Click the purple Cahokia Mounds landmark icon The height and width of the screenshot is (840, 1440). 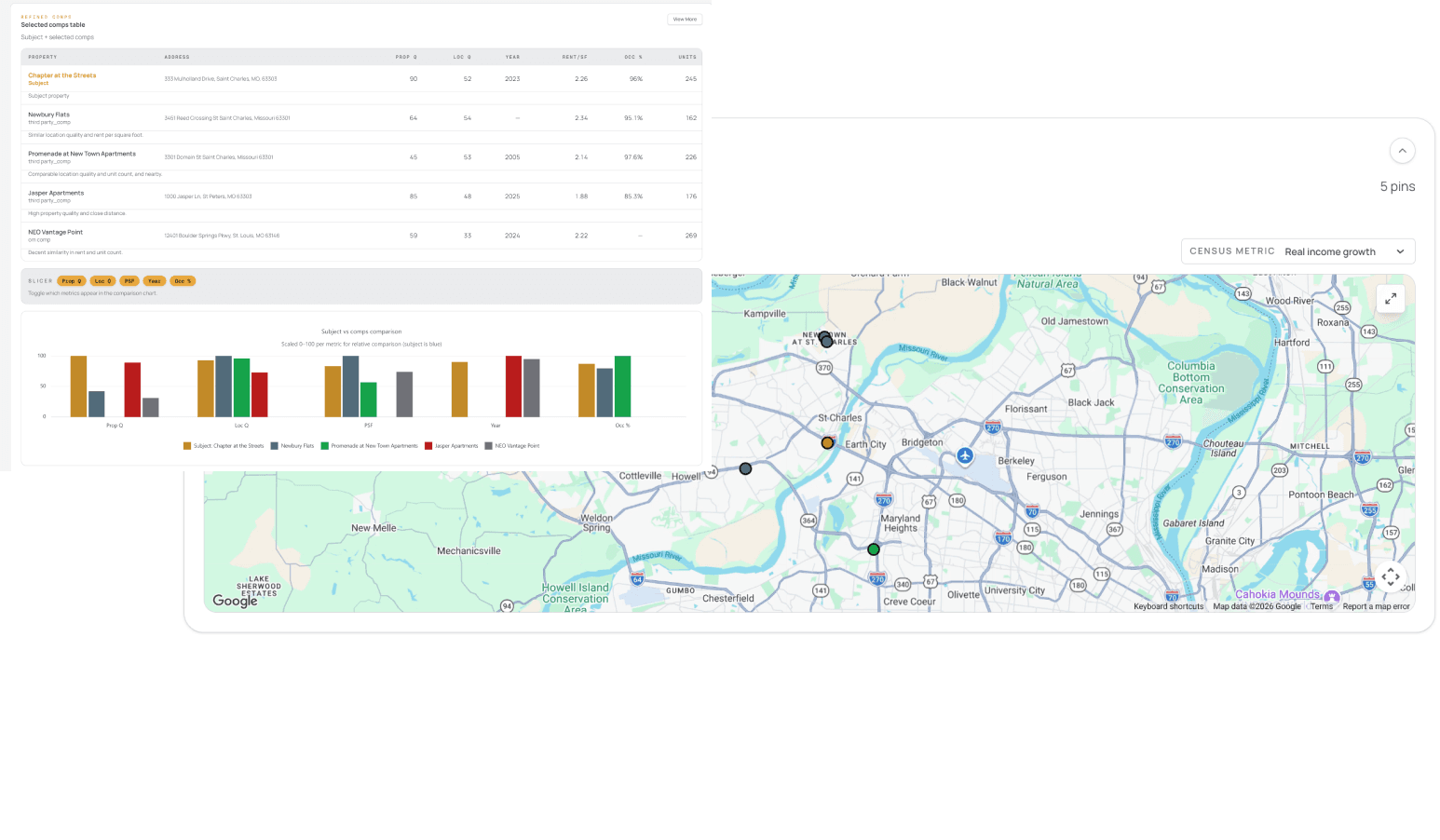pos(1332,596)
